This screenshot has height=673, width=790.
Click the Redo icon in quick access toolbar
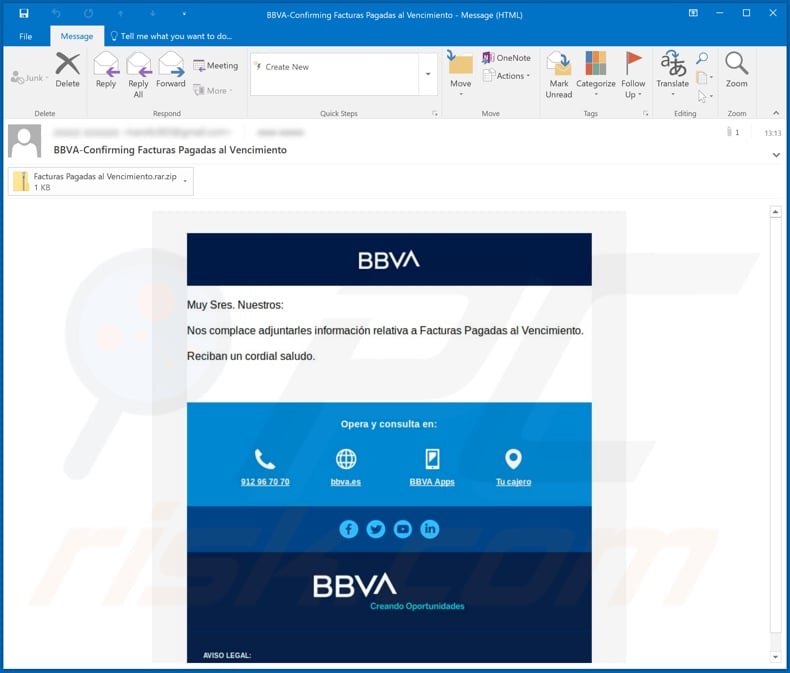point(88,14)
